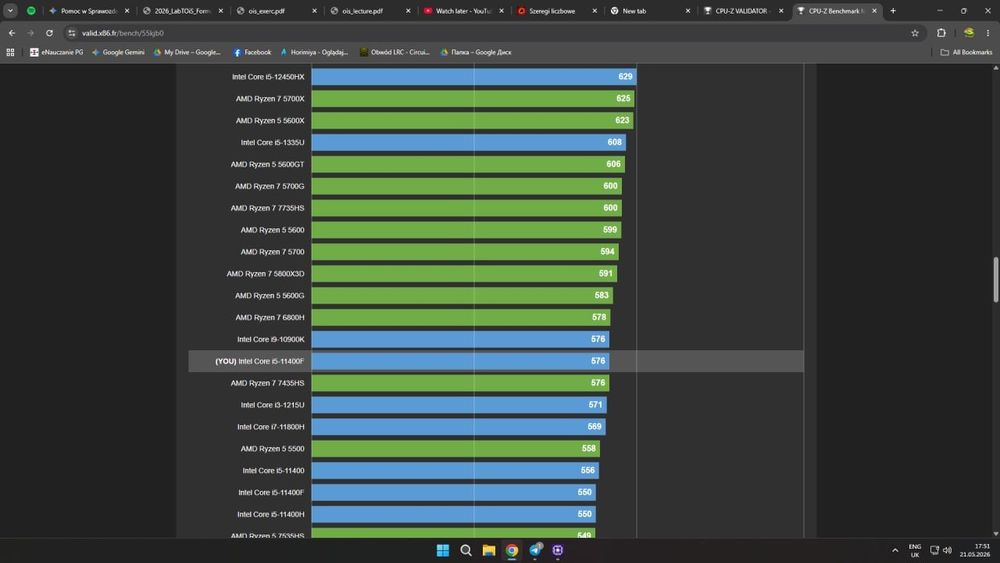Viewport: 1000px width, 563px height.
Task: Click AMD Ryzen 7 7435HS label
Action: 267,383
